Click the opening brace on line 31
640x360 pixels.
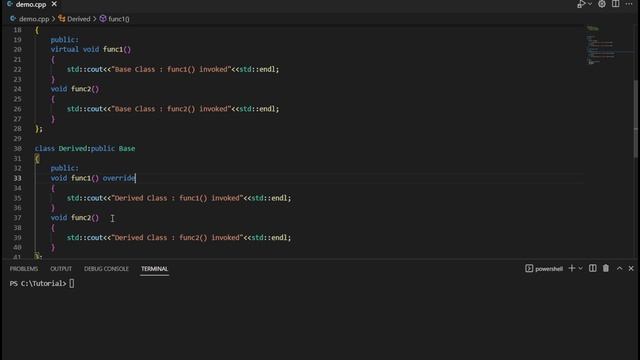pyautogui.click(x=37, y=158)
